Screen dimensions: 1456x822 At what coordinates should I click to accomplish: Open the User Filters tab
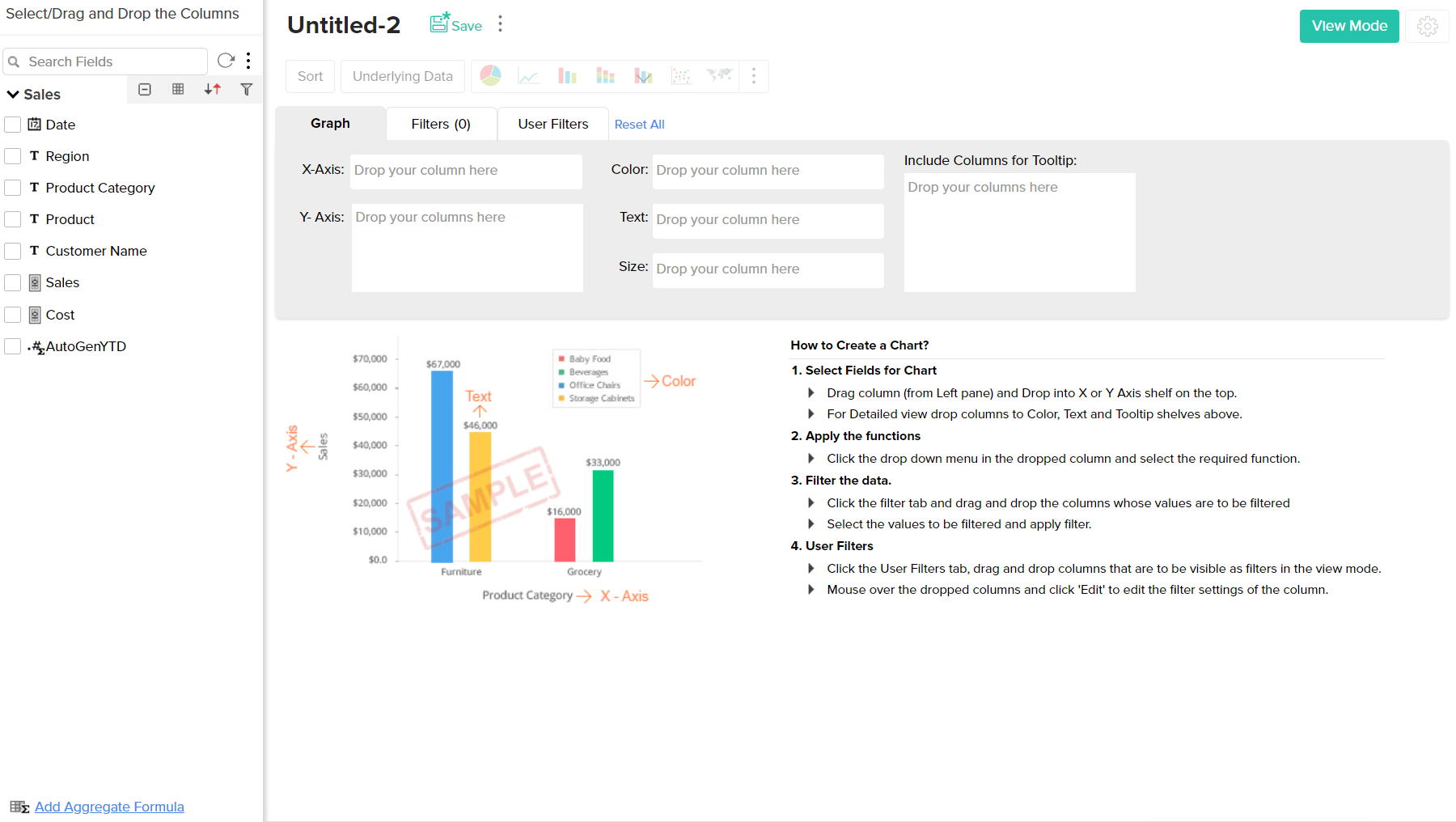coord(552,124)
